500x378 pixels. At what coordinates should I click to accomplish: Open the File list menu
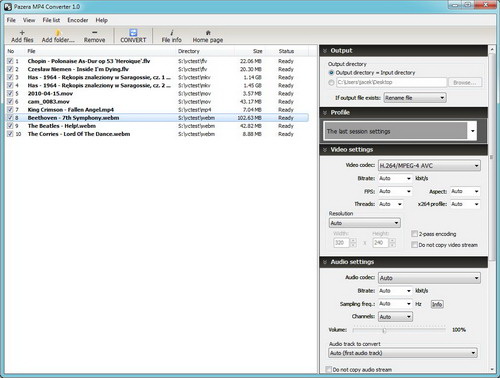51,20
